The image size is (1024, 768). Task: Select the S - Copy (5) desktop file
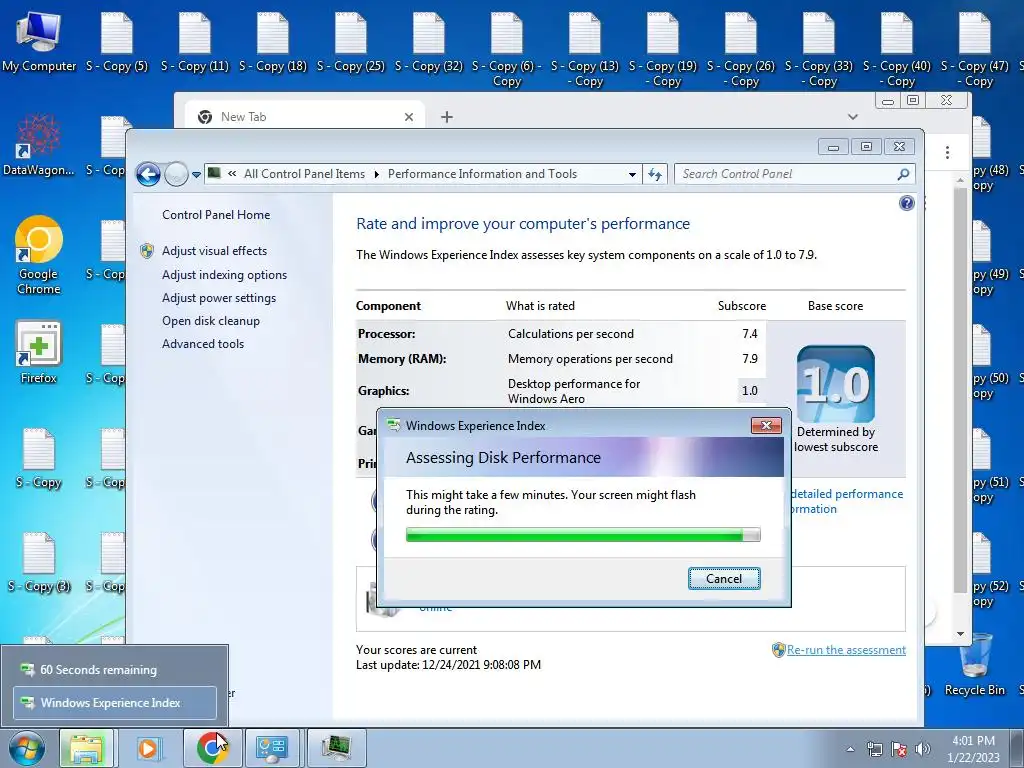coord(117,43)
